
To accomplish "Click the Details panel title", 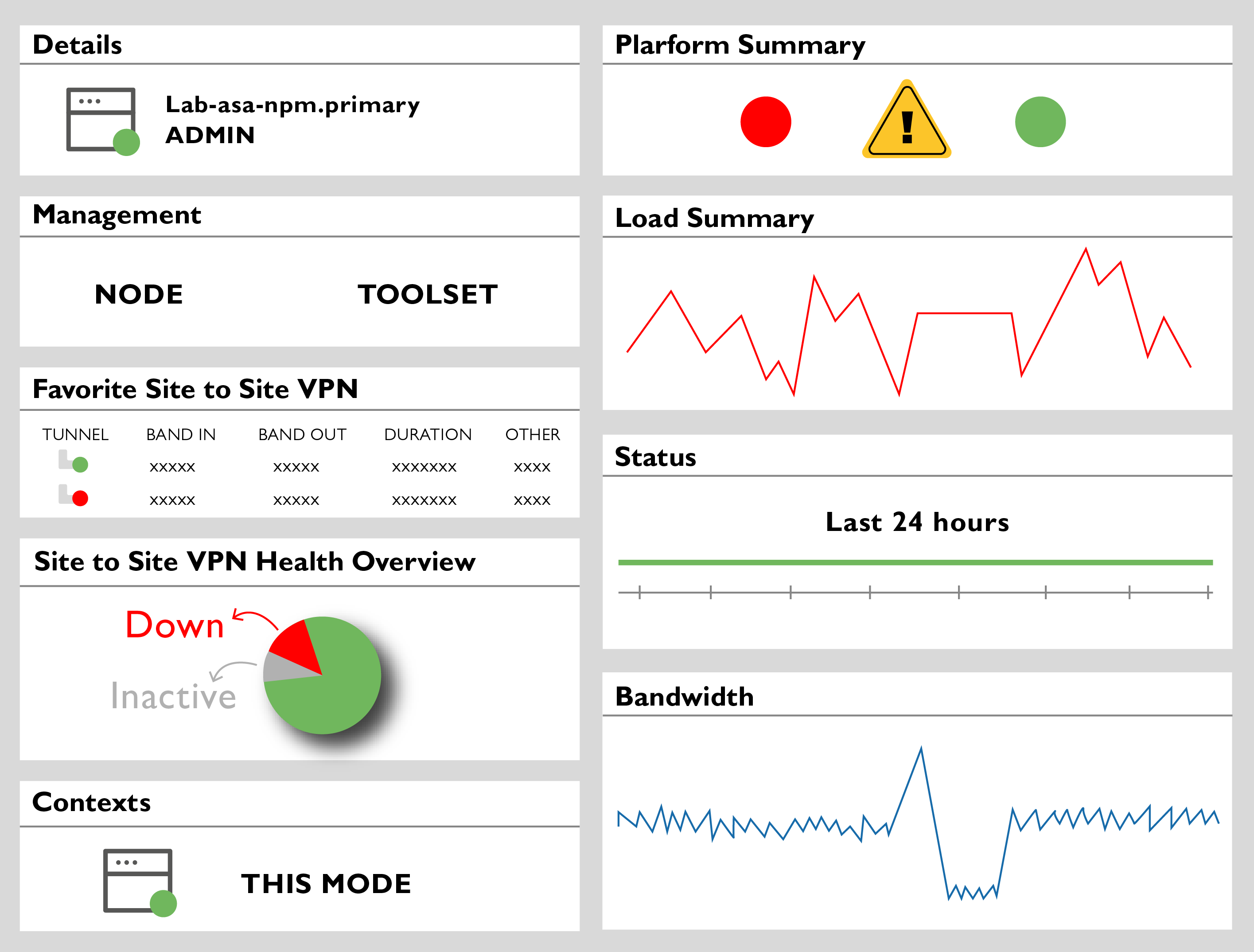I will pos(77,45).
